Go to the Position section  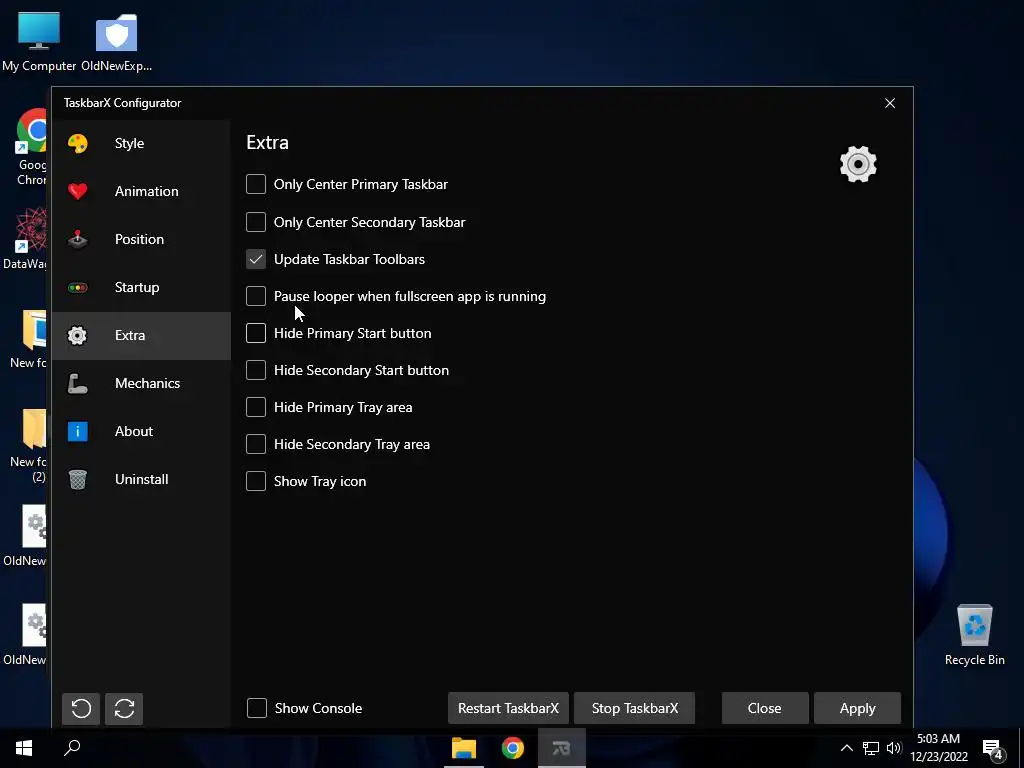pos(141,239)
